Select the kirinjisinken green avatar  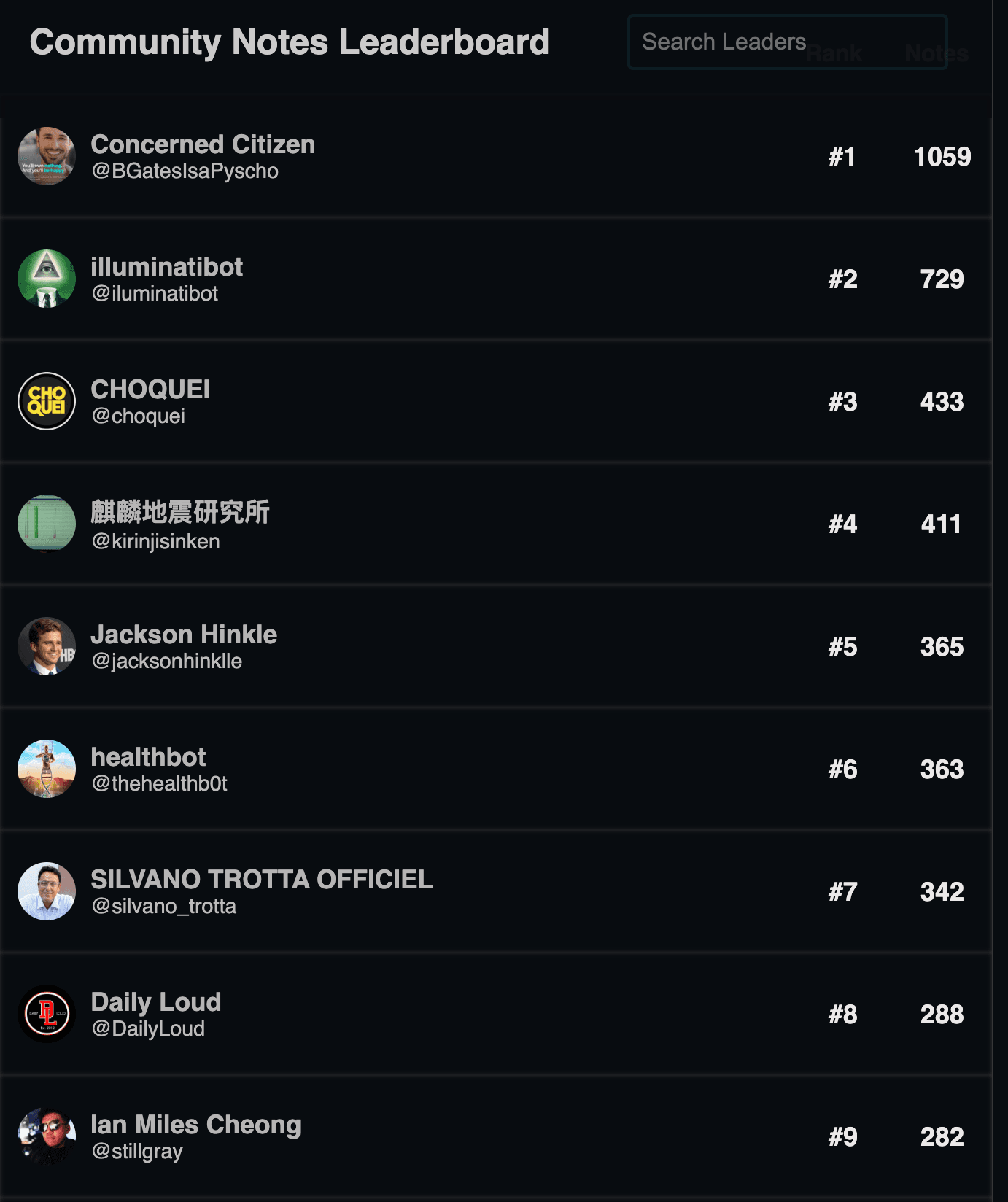click(47, 524)
